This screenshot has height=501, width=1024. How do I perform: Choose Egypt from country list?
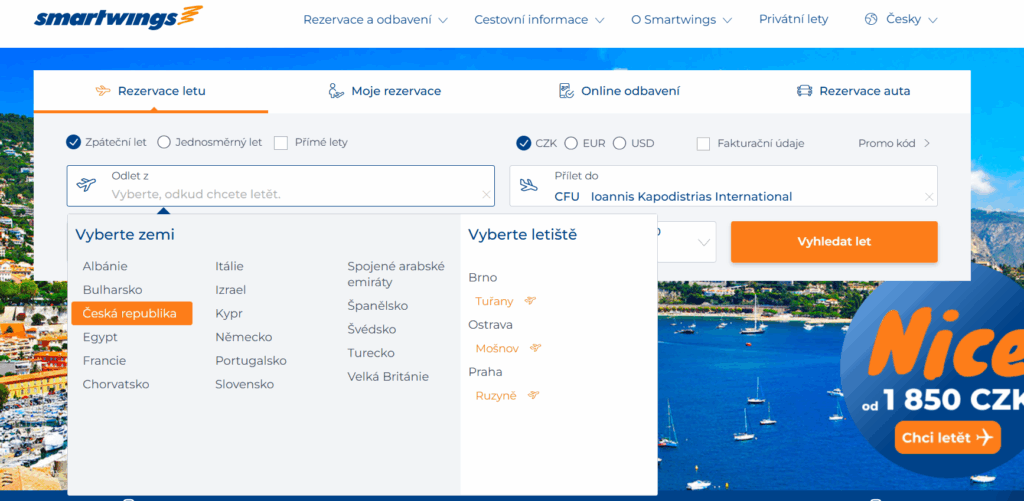click(100, 337)
